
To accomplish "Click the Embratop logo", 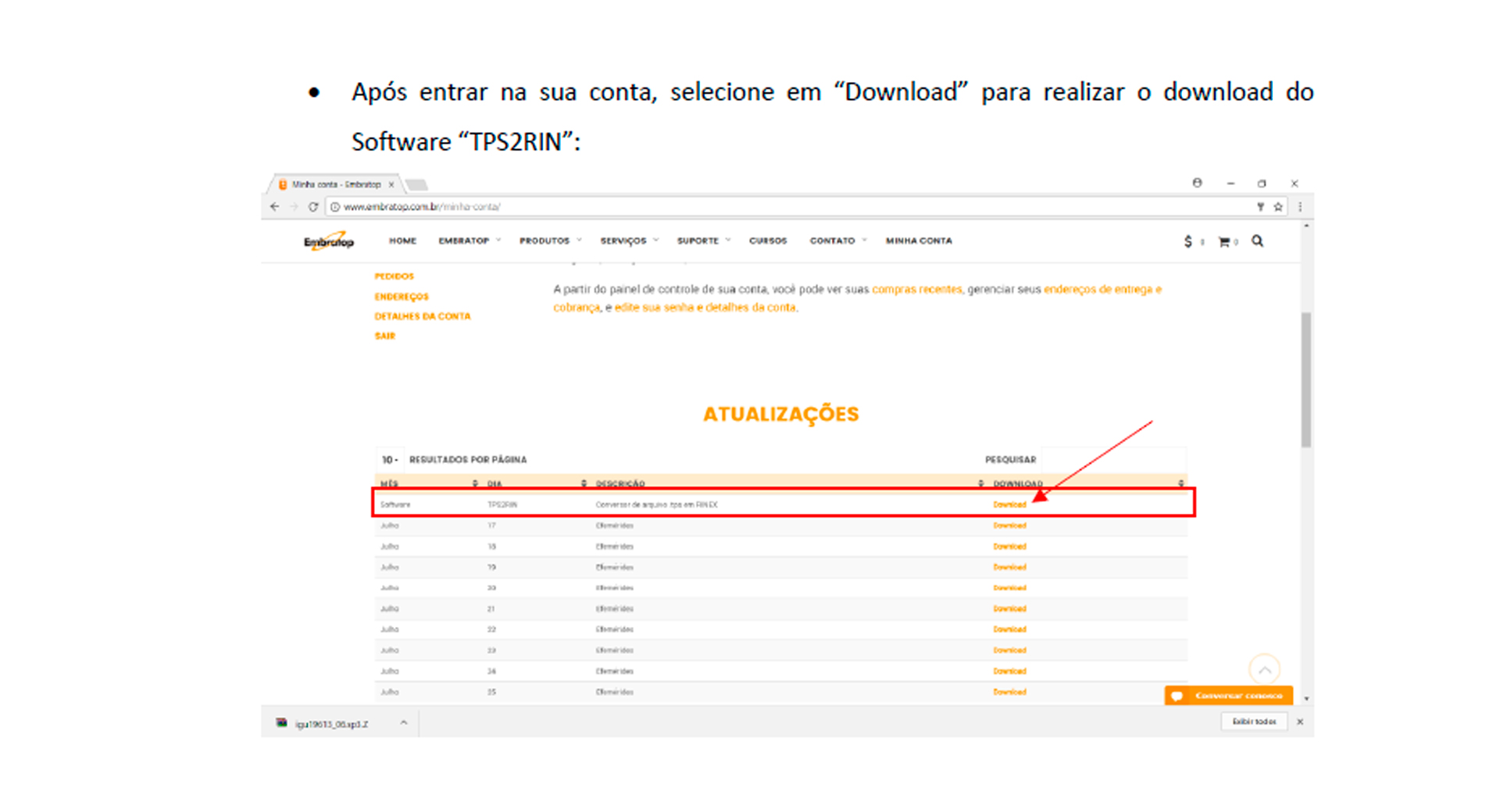I will pyautogui.click(x=329, y=241).
